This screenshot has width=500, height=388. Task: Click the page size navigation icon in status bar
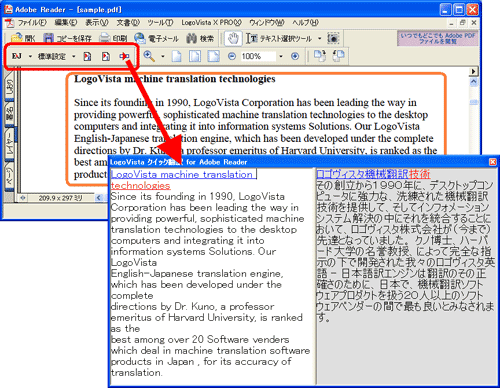[x=23, y=198]
